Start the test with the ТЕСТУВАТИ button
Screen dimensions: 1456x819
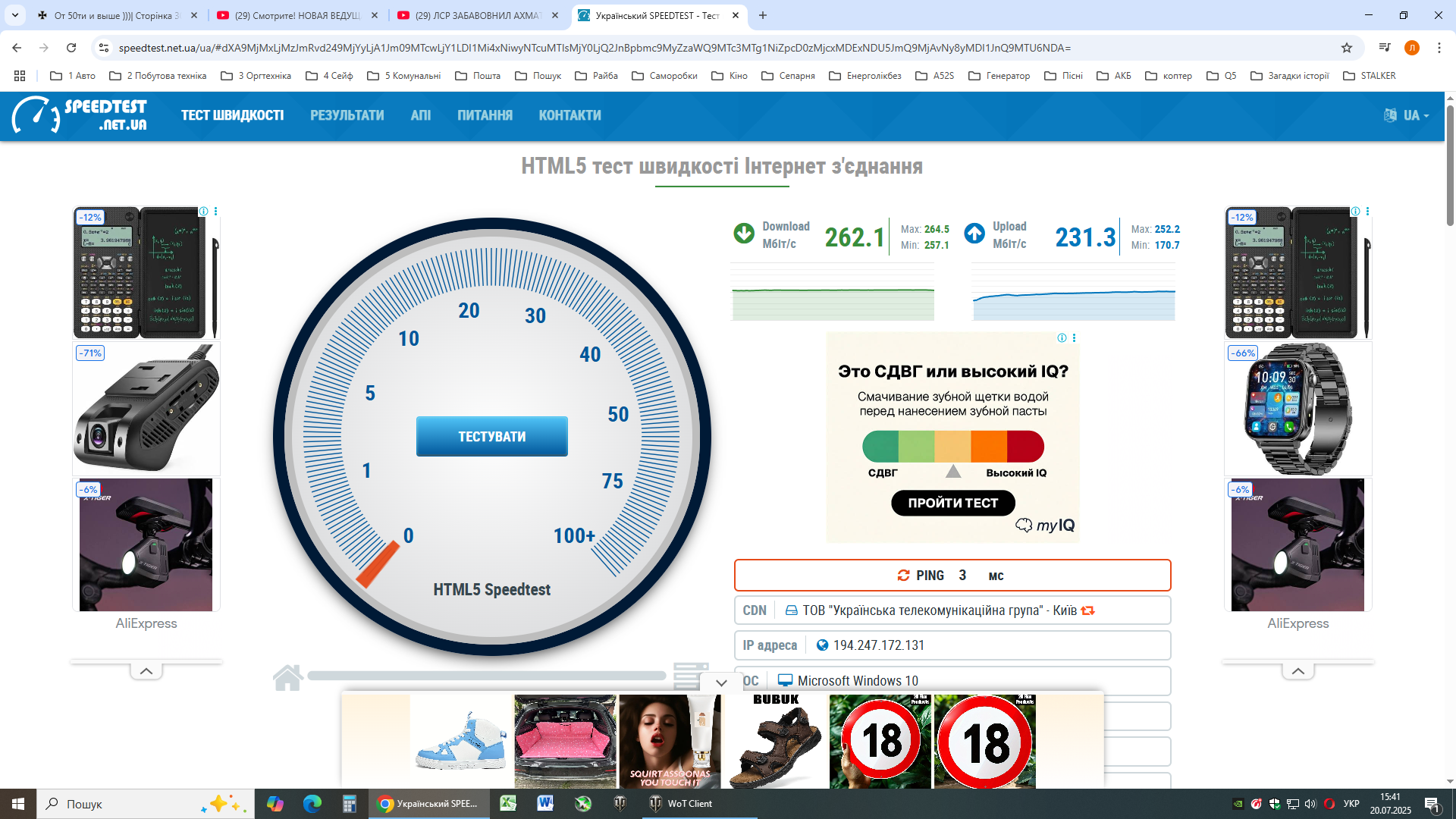(491, 436)
